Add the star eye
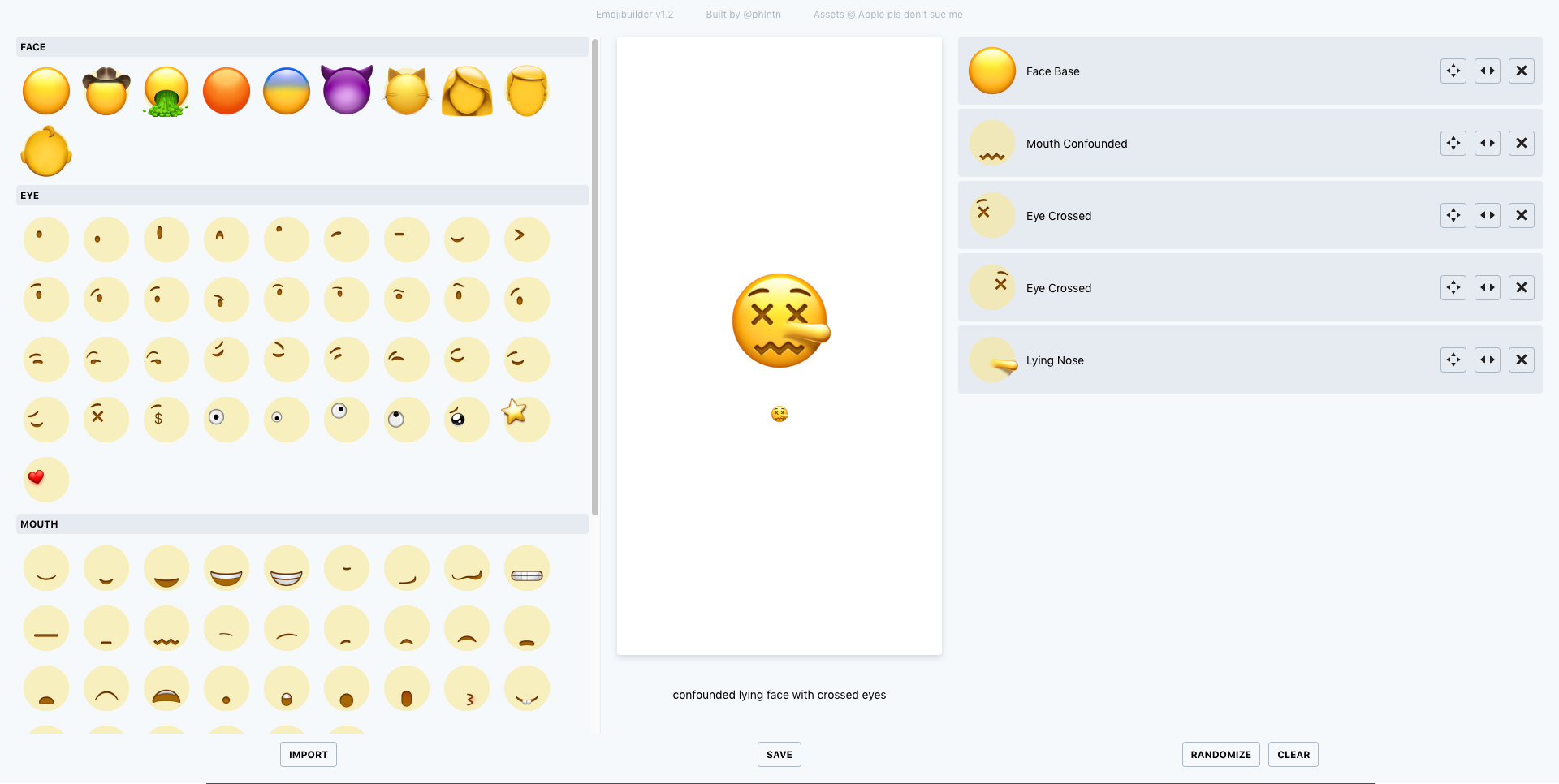Screen dimensions: 1559x784 tap(527, 420)
